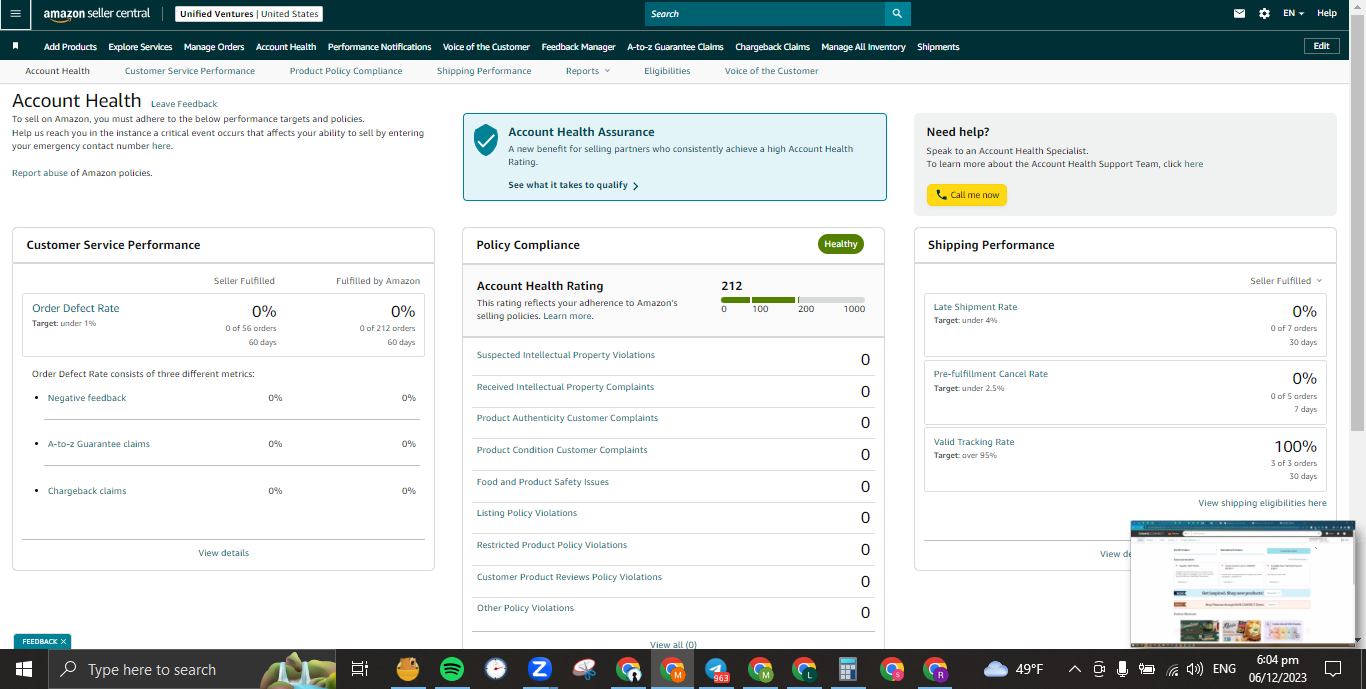Switch to Voice of the Customer tab
This screenshot has height=689, width=1366.
pos(771,71)
